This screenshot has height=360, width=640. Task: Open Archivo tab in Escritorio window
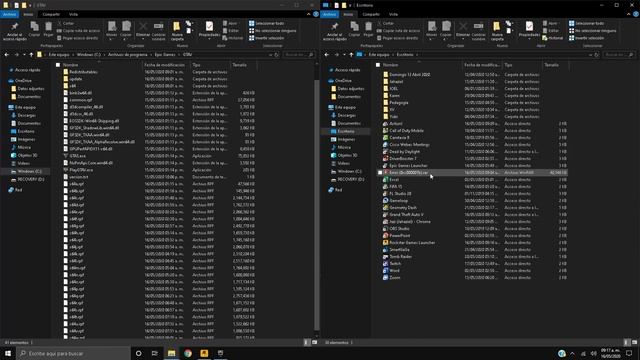329,14
